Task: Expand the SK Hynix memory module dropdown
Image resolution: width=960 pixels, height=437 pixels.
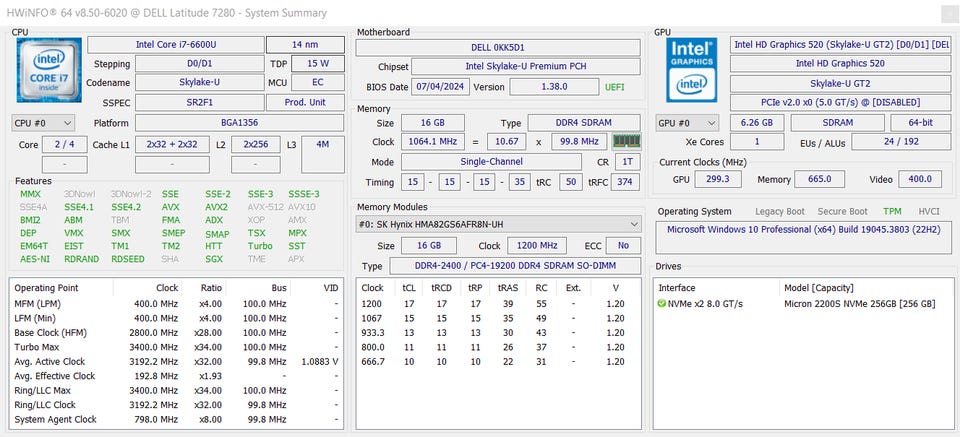Action: pos(498,225)
